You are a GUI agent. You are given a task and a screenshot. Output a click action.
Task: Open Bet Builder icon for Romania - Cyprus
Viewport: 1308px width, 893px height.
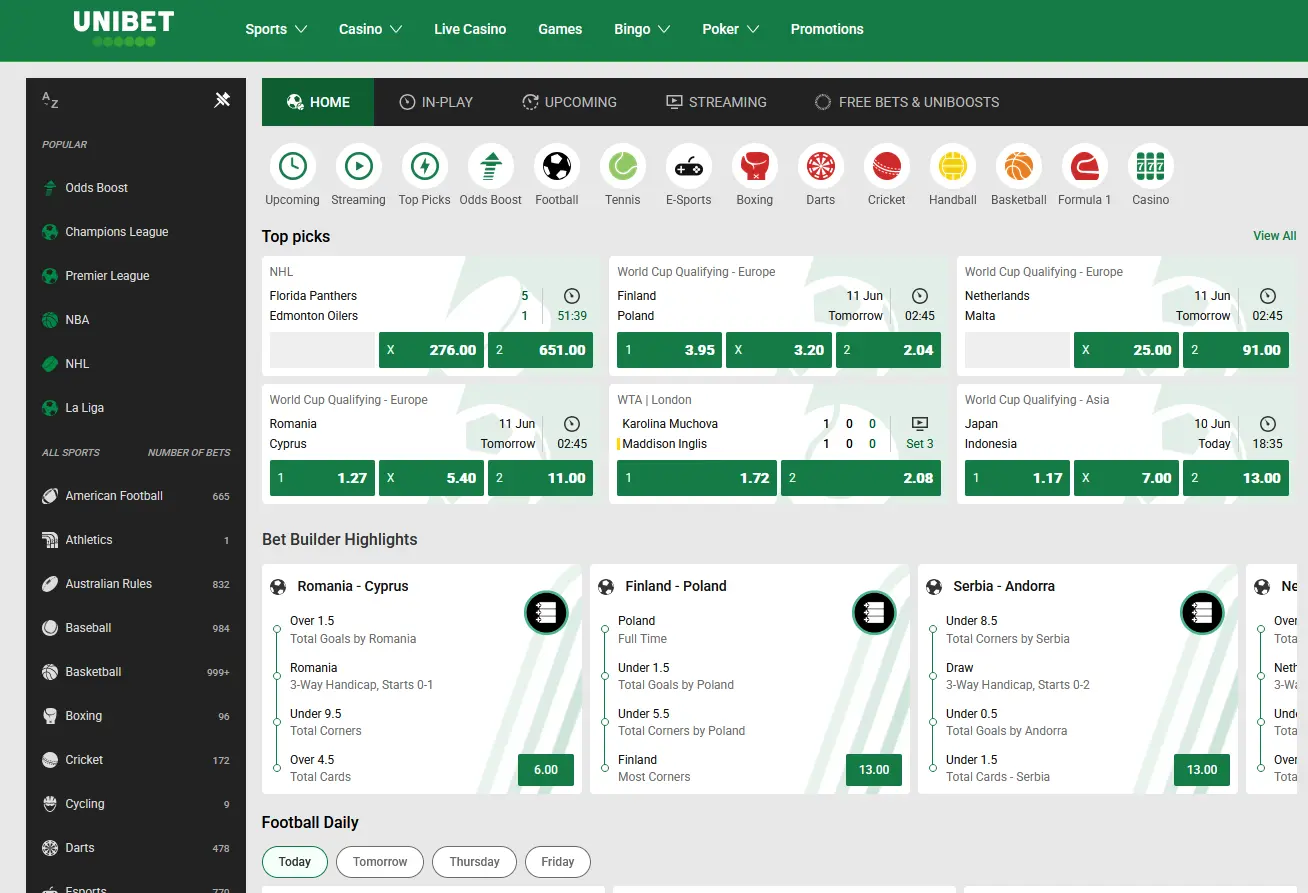tap(546, 613)
